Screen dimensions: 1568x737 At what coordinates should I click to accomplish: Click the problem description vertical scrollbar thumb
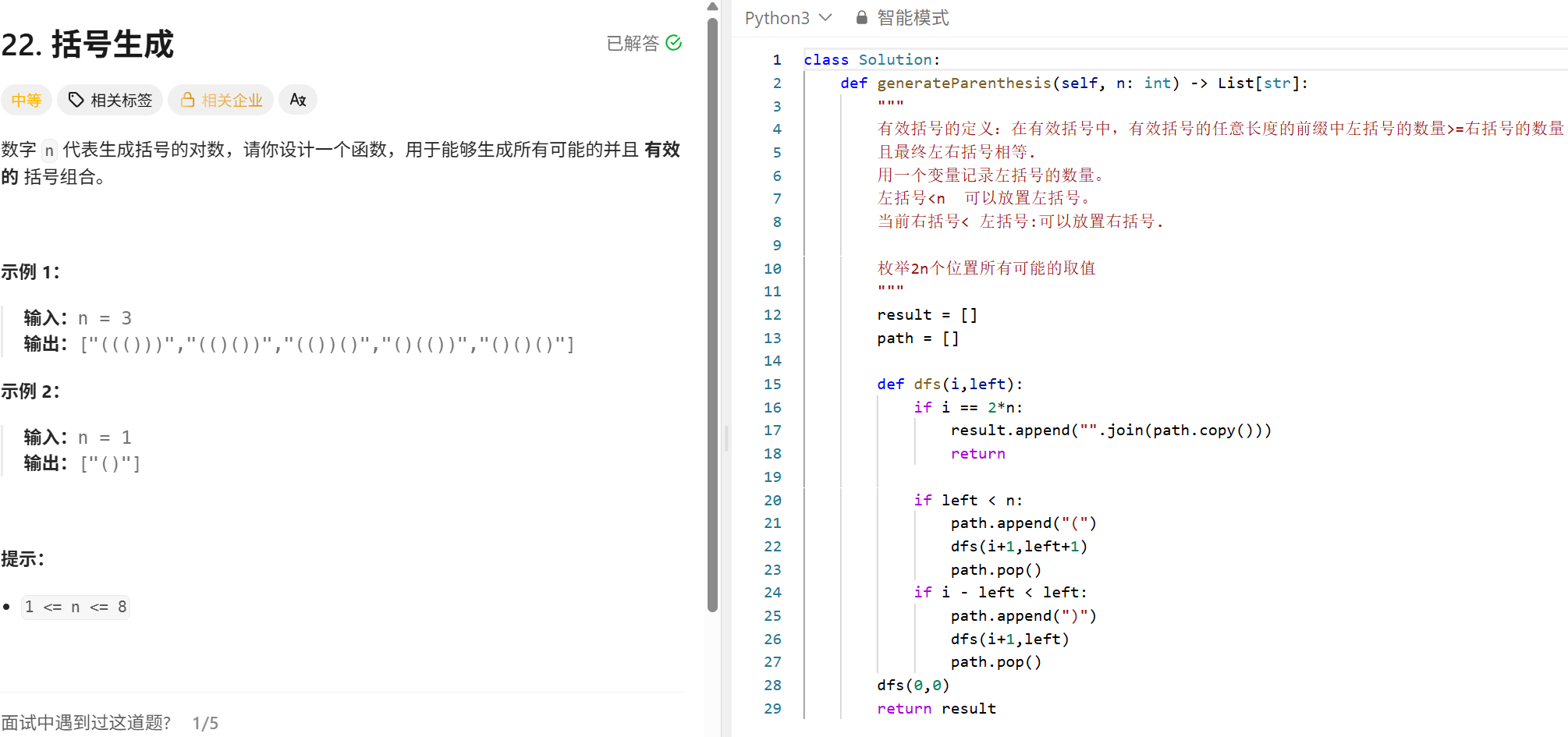pyautogui.click(x=712, y=314)
